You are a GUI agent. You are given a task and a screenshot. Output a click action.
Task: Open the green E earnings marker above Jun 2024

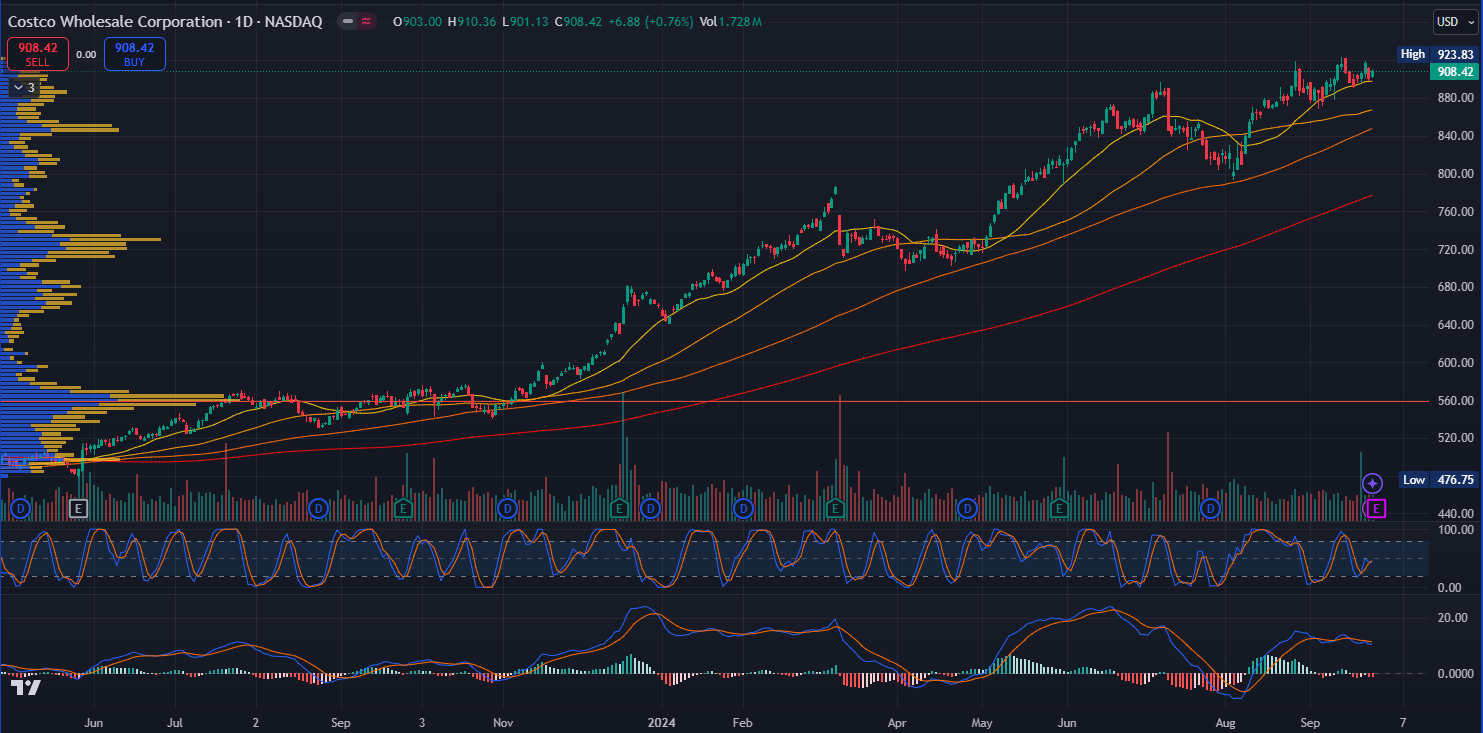pyautogui.click(x=1058, y=509)
